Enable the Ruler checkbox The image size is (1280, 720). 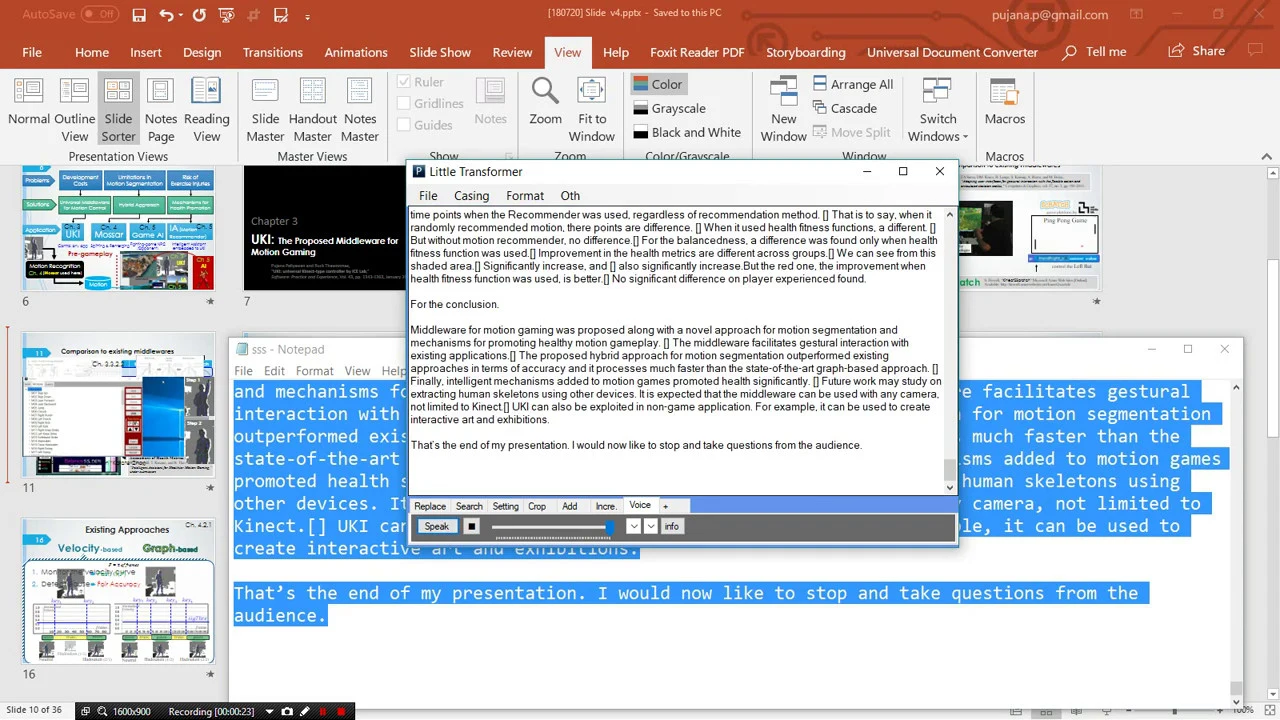(x=404, y=82)
